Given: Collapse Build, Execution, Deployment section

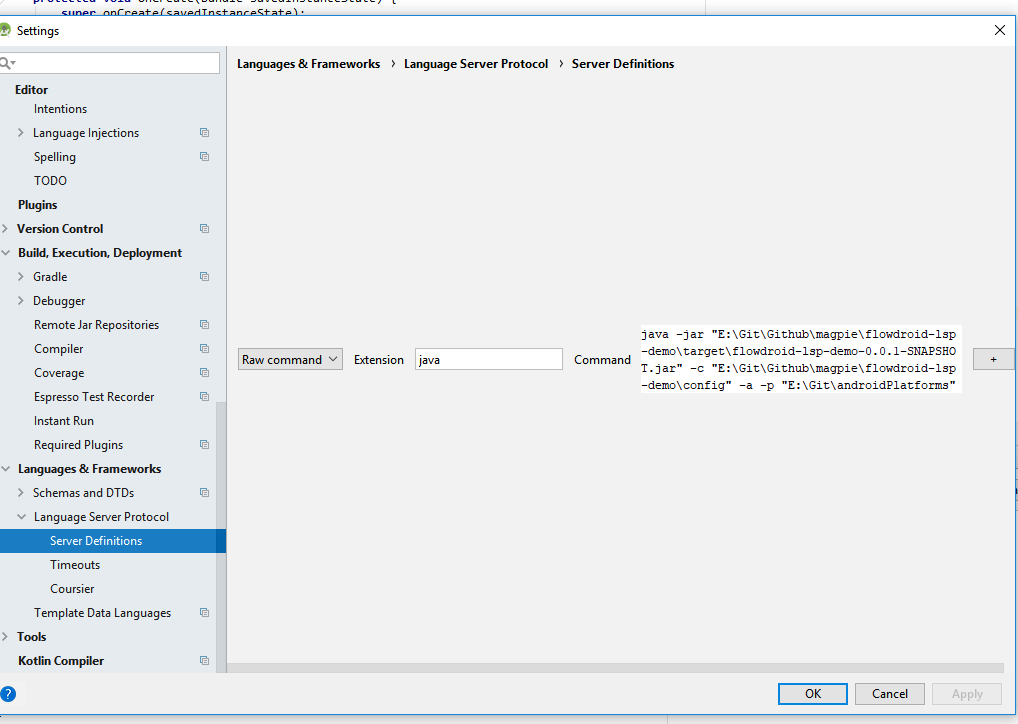Looking at the screenshot, I should click(x=5, y=253).
